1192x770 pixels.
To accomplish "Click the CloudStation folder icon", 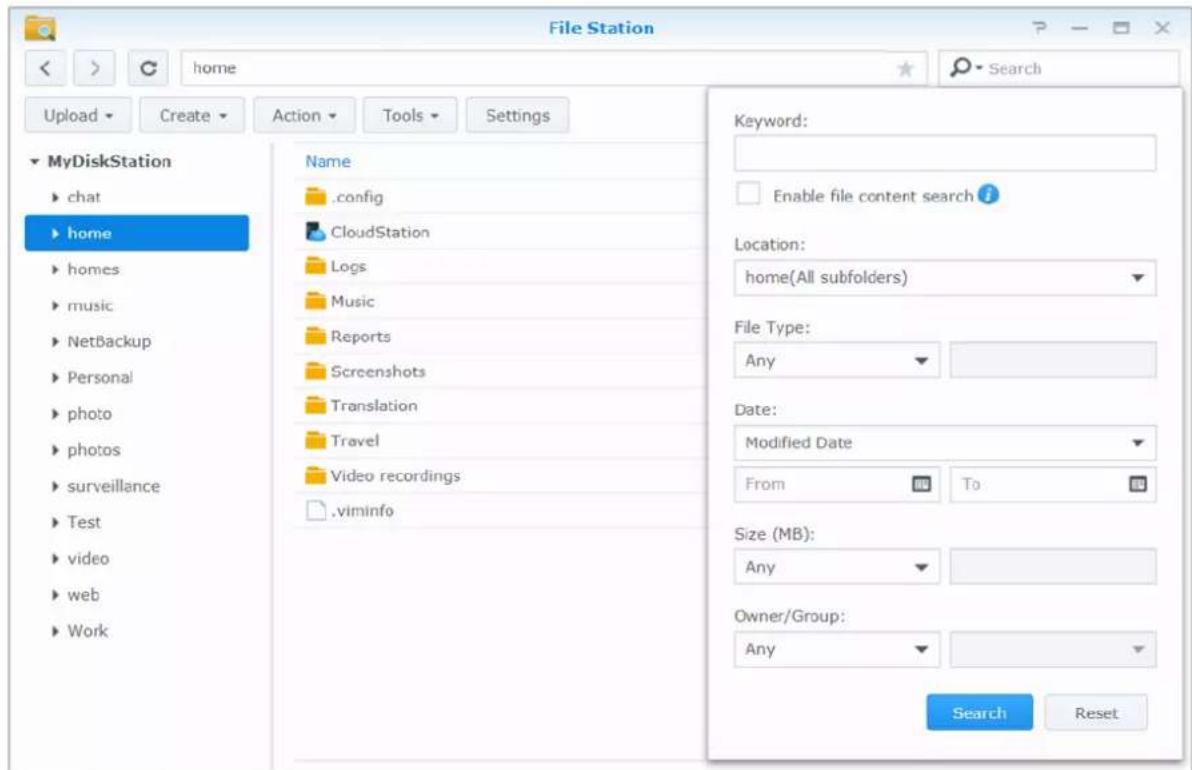I will coord(315,232).
